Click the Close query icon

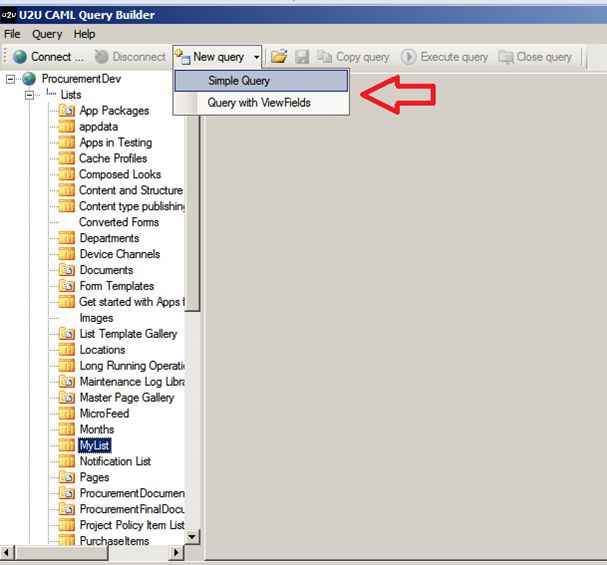click(506, 57)
